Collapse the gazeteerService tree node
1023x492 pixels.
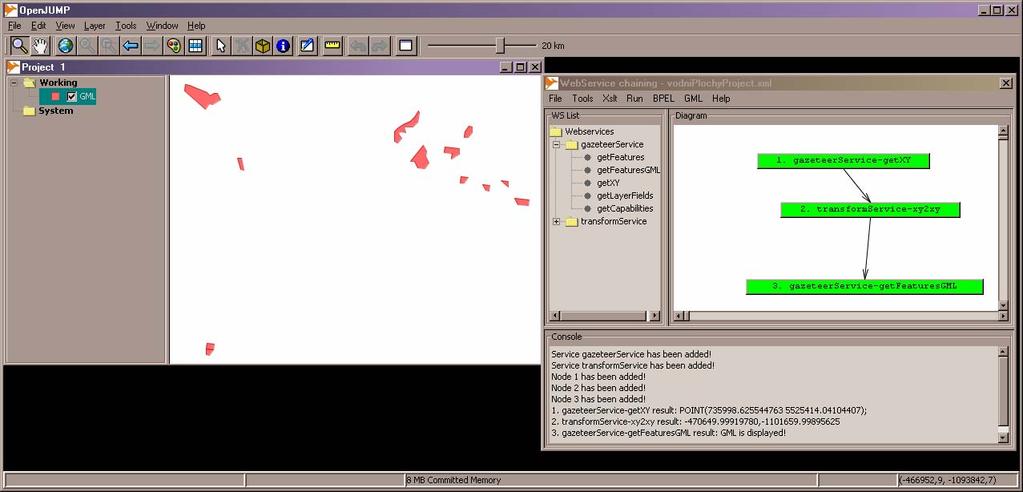coord(557,144)
